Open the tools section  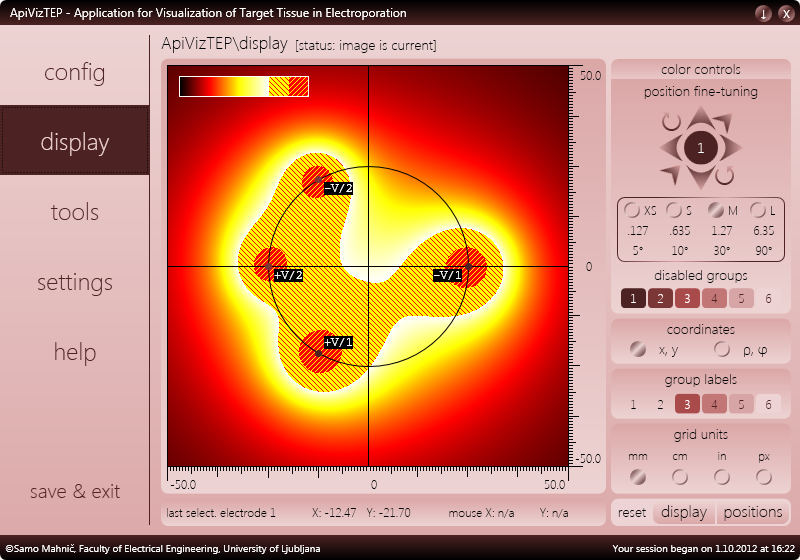pyautogui.click(x=74, y=212)
